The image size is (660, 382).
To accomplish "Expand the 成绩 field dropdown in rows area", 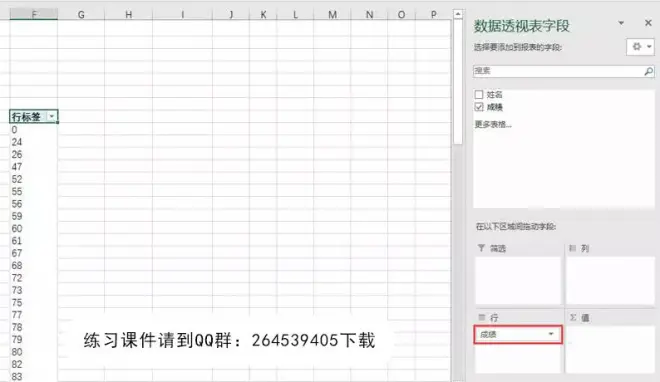I will pyautogui.click(x=551, y=334).
